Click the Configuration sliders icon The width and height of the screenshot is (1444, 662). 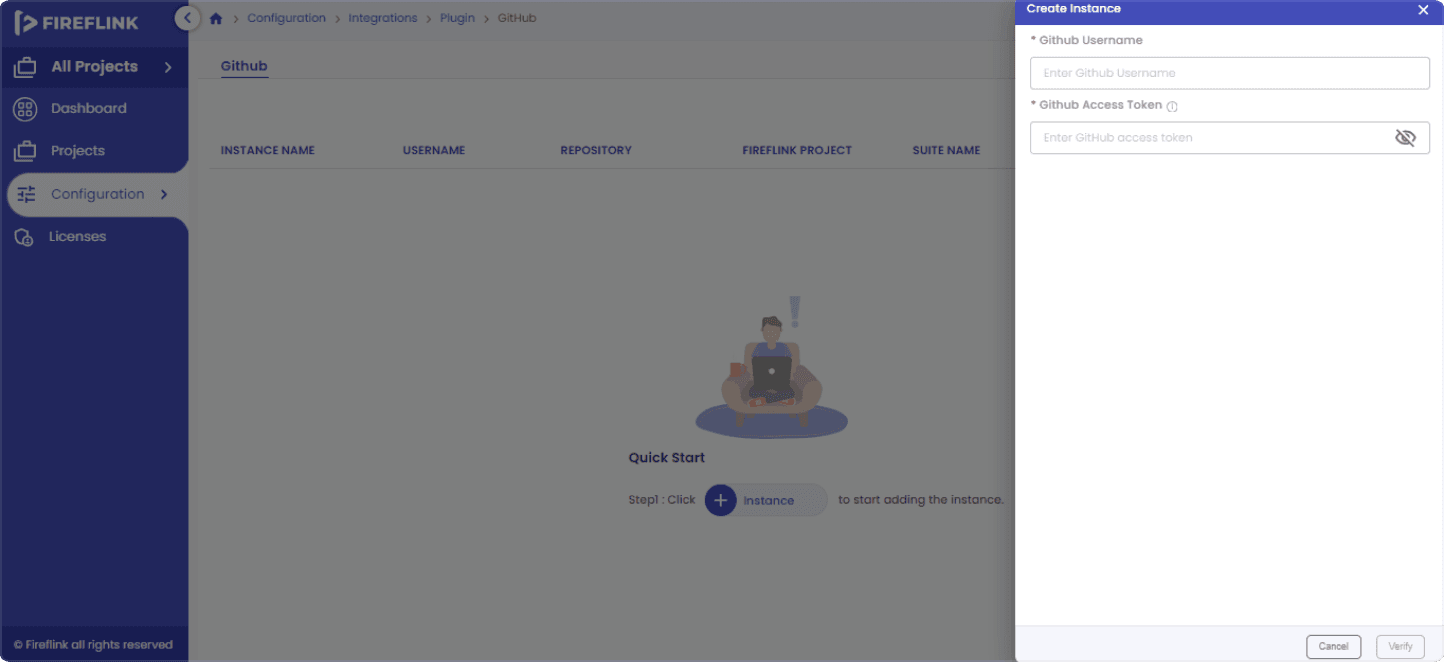click(x=27, y=194)
